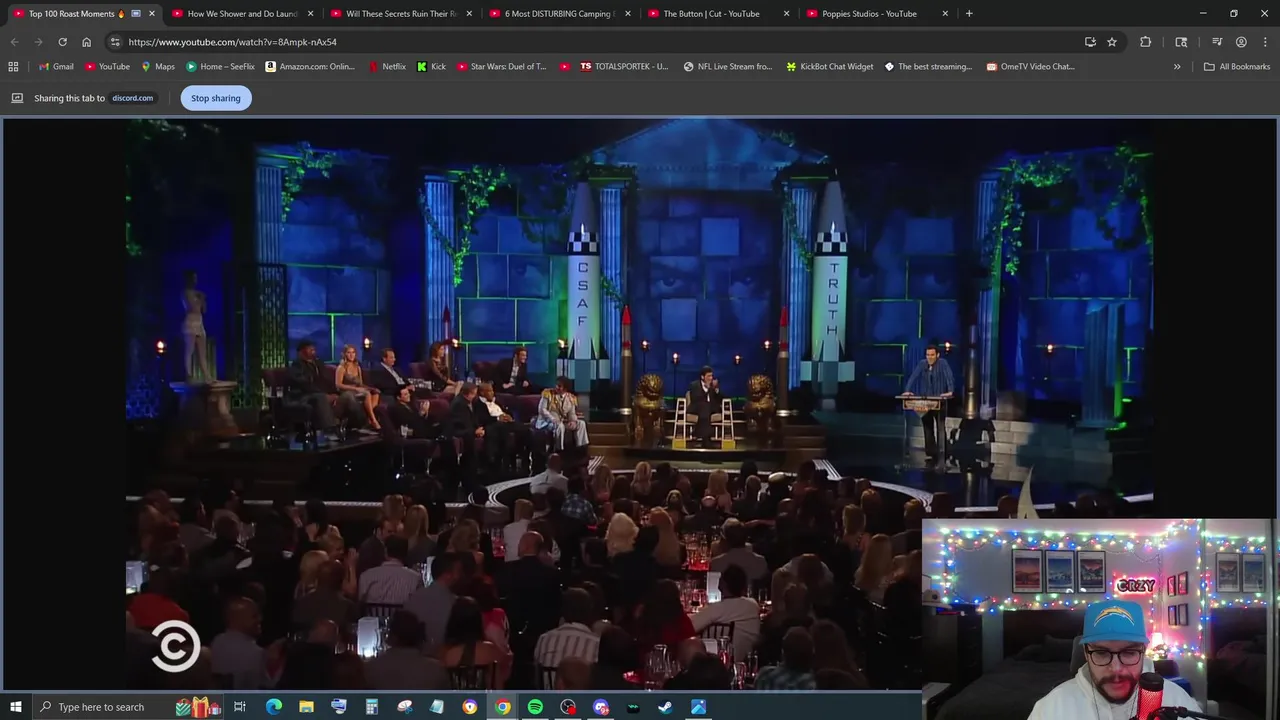Open the media controls music icon

[x=1217, y=42]
